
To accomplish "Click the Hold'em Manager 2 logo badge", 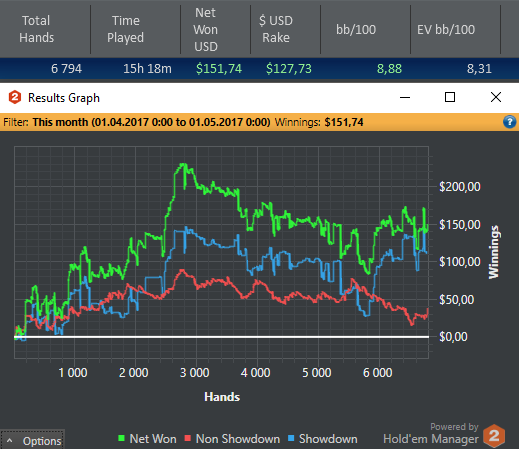I will 494,436.
